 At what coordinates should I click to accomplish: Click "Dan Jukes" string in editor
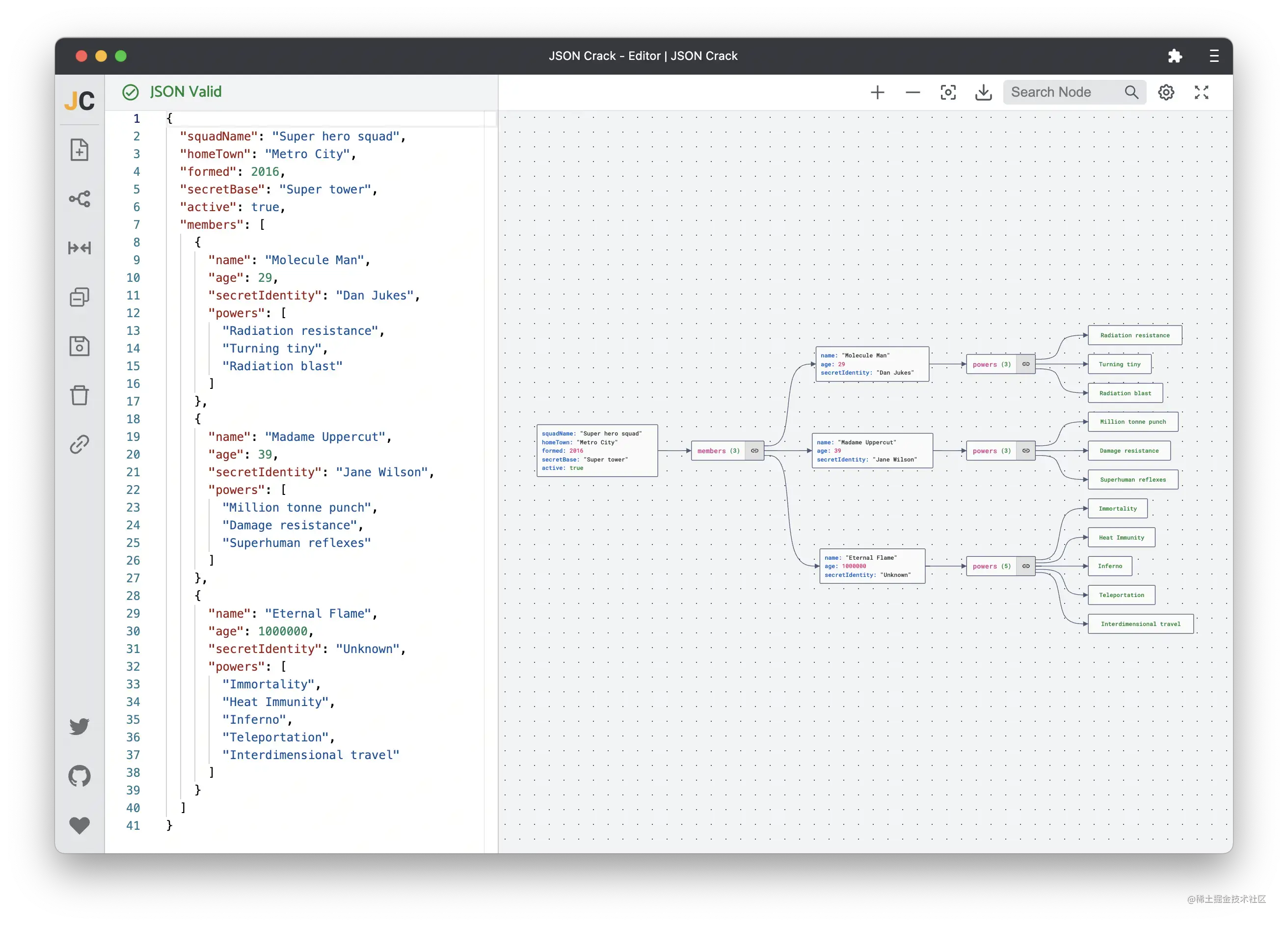tap(374, 296)
